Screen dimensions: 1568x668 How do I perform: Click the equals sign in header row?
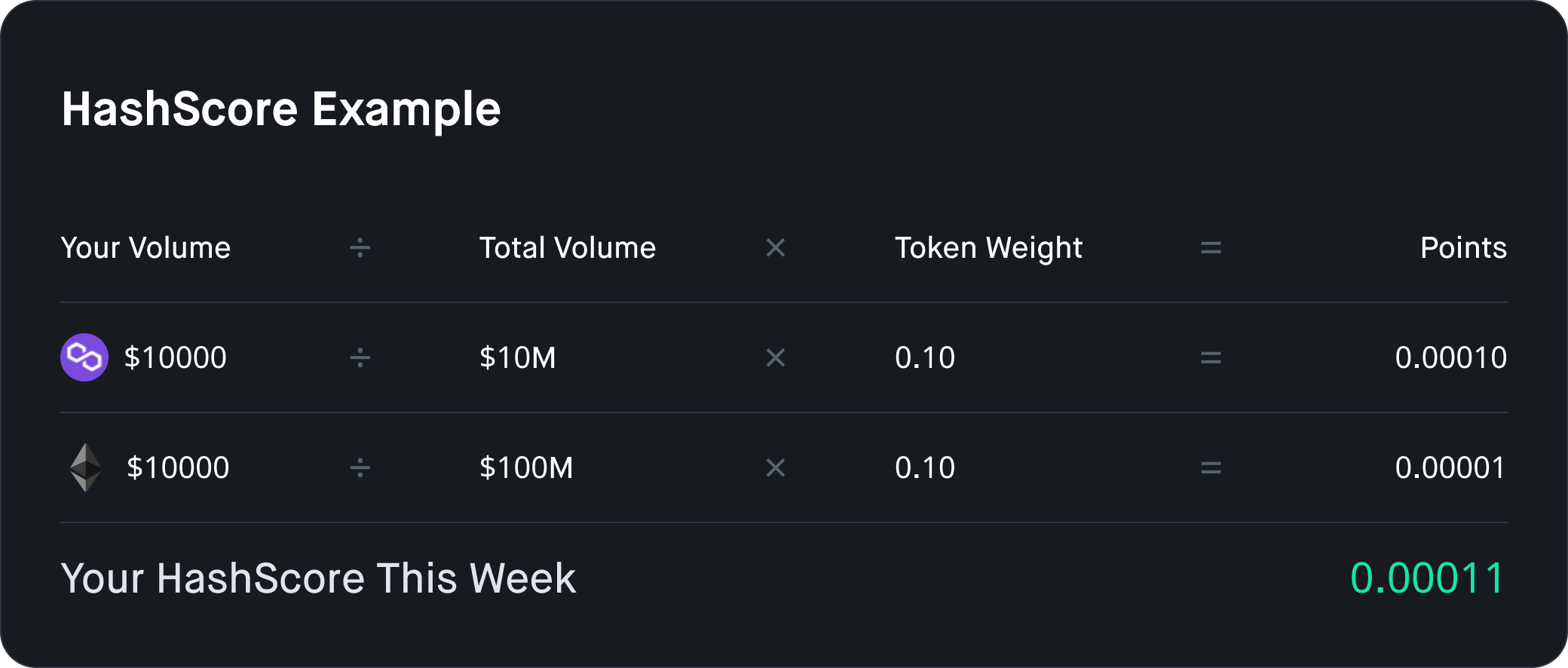pos(1211,248)
